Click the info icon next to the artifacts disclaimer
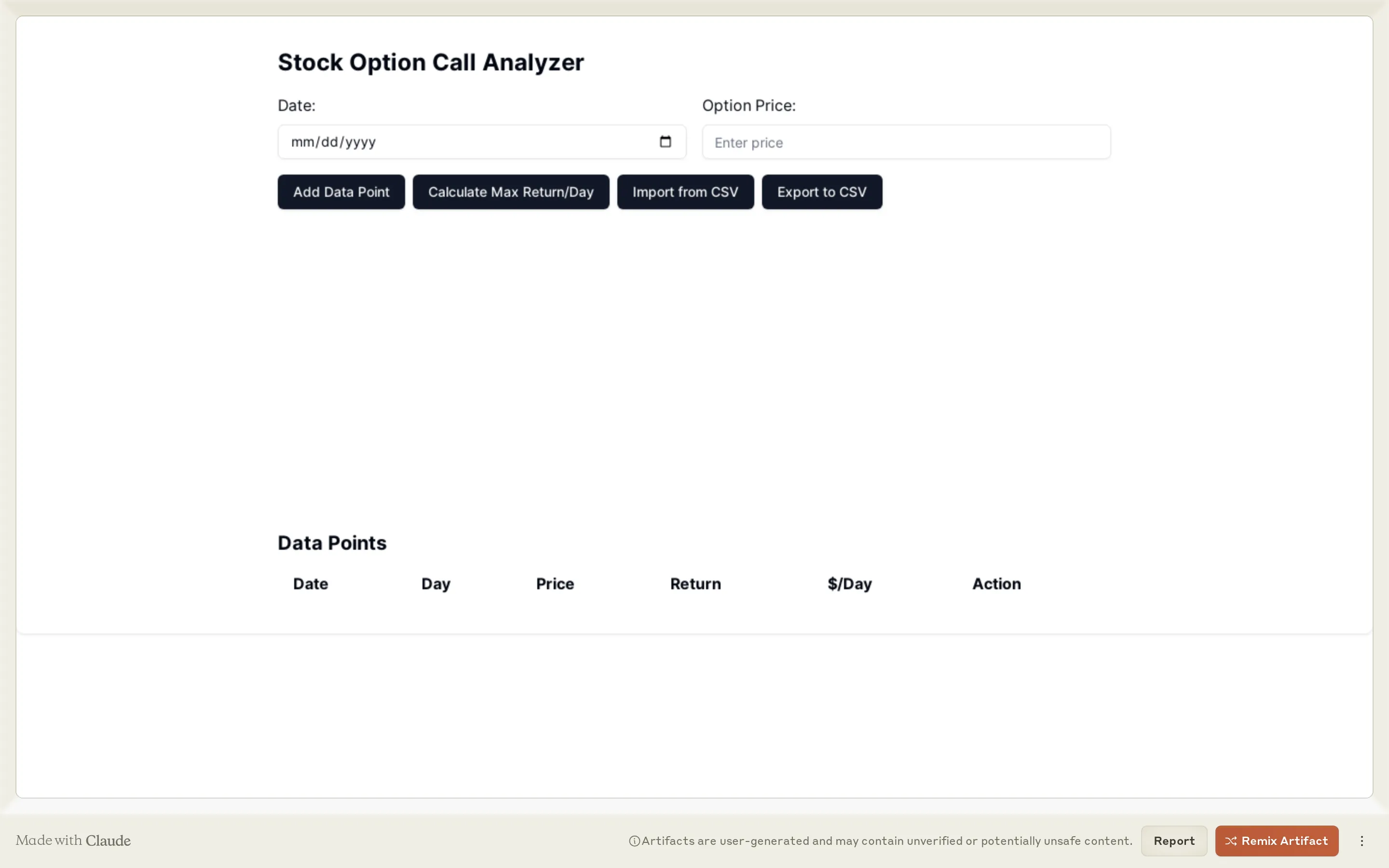Screen dimensions: 1389x868 [x=634, y=841]
